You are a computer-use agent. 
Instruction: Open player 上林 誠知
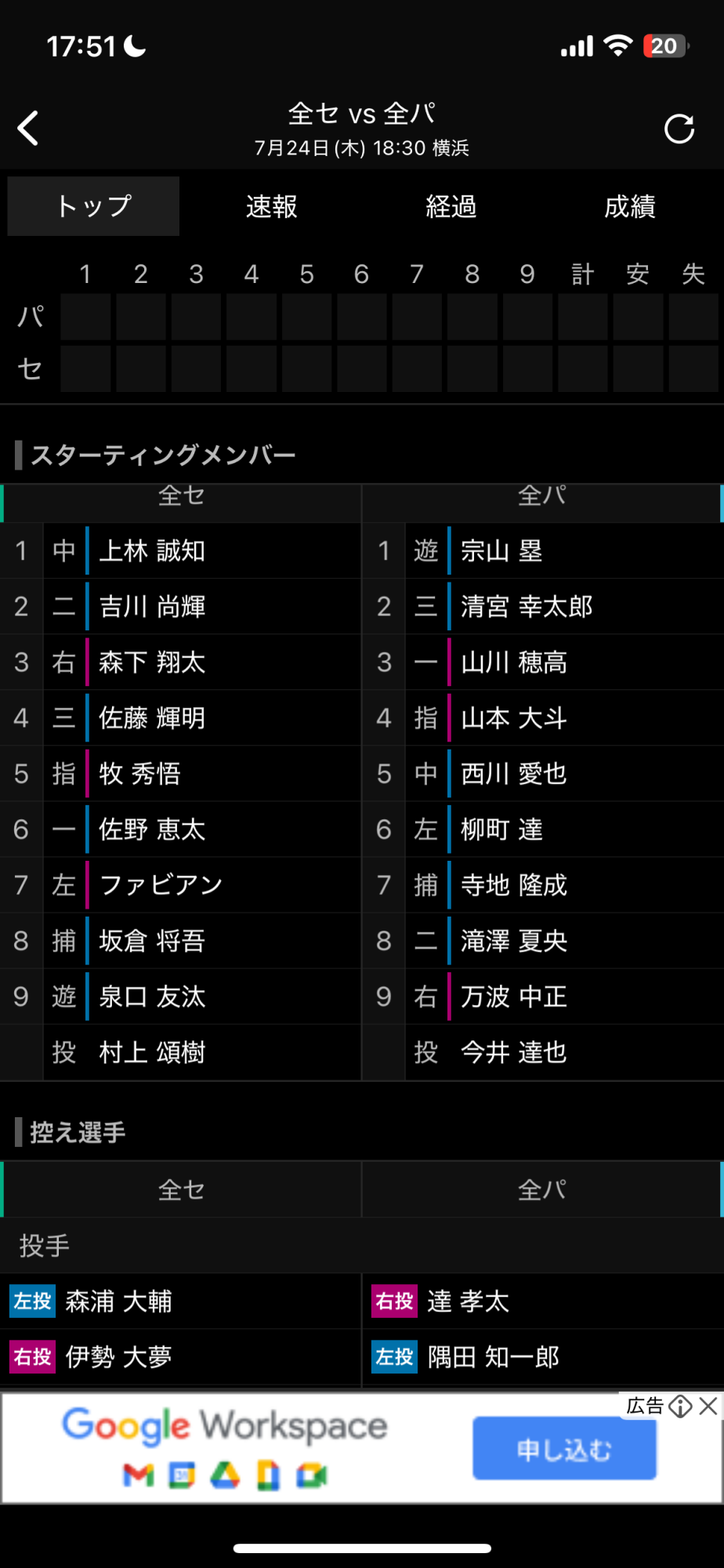(x=152, y=551)
